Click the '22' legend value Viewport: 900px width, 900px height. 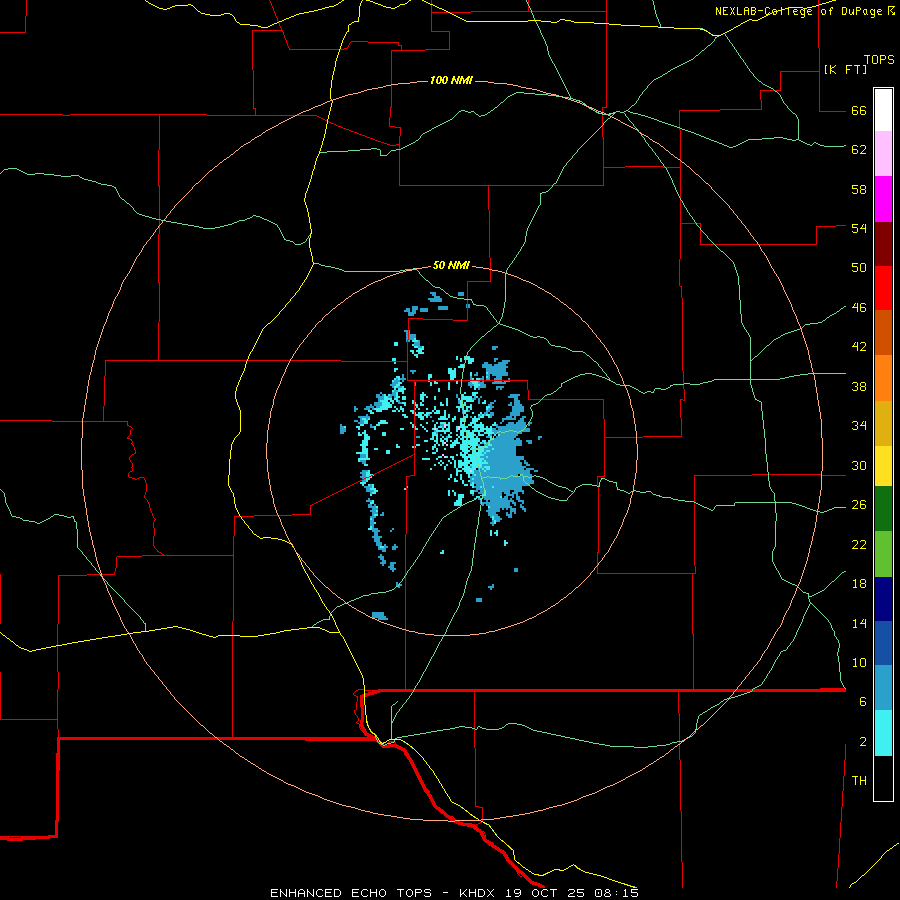click(x=859, y=544)
